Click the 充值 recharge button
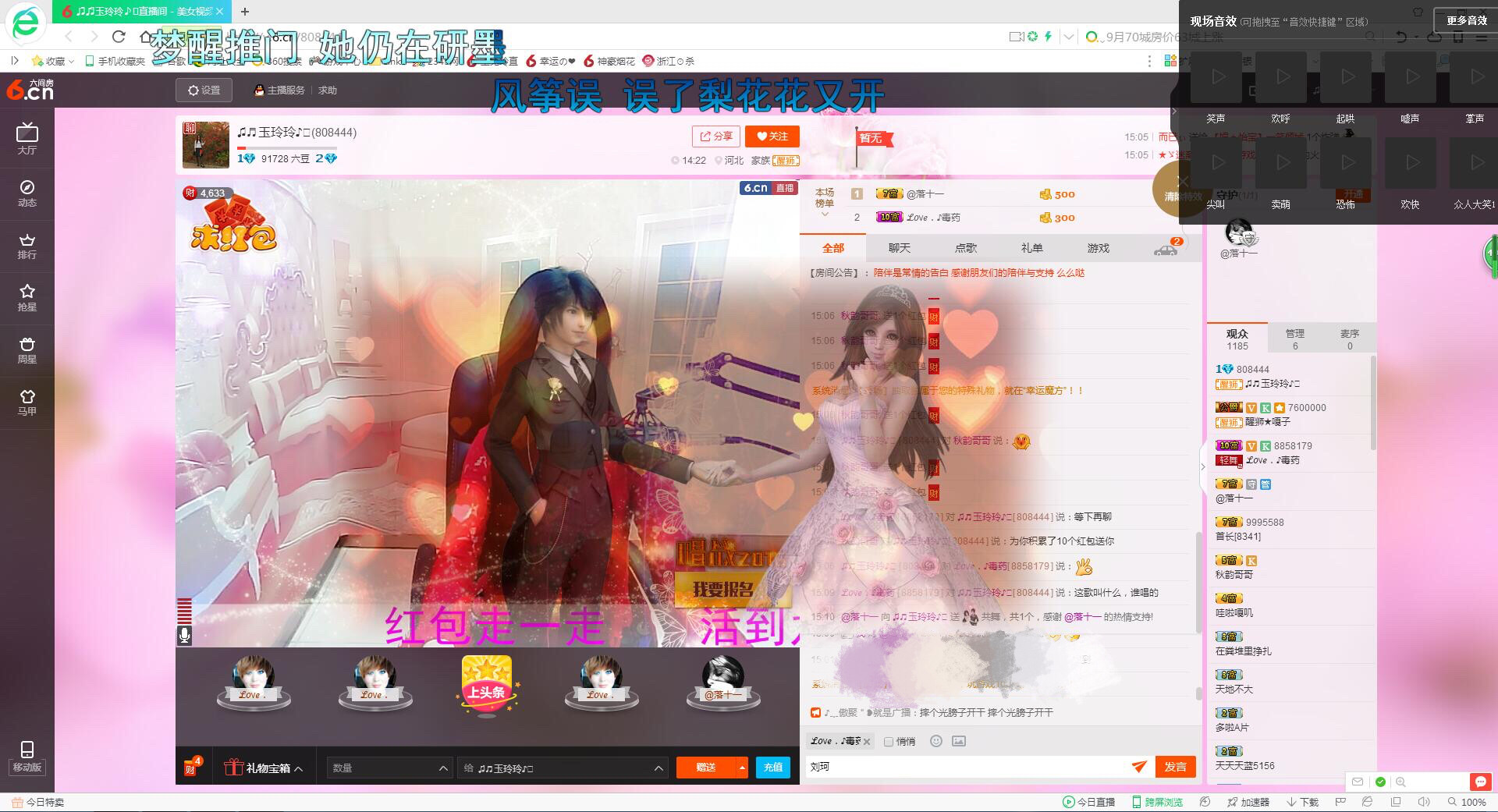The image size is (1498, 812). 773,768
